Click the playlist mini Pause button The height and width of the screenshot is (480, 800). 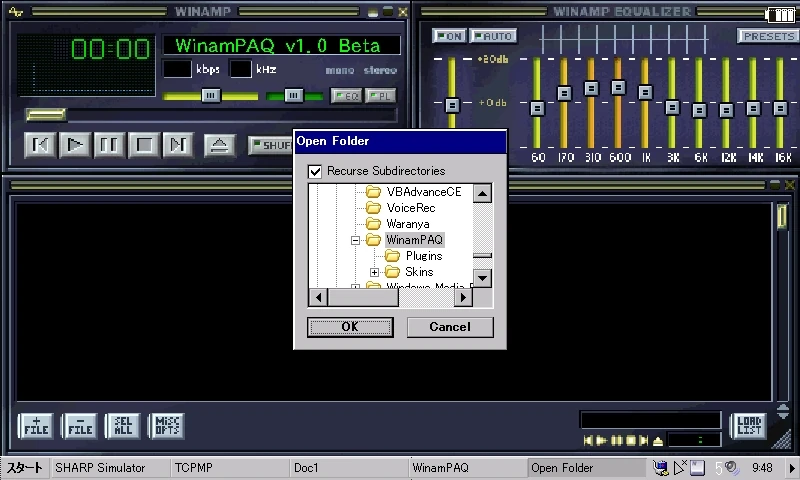click(x=616, y=440)
